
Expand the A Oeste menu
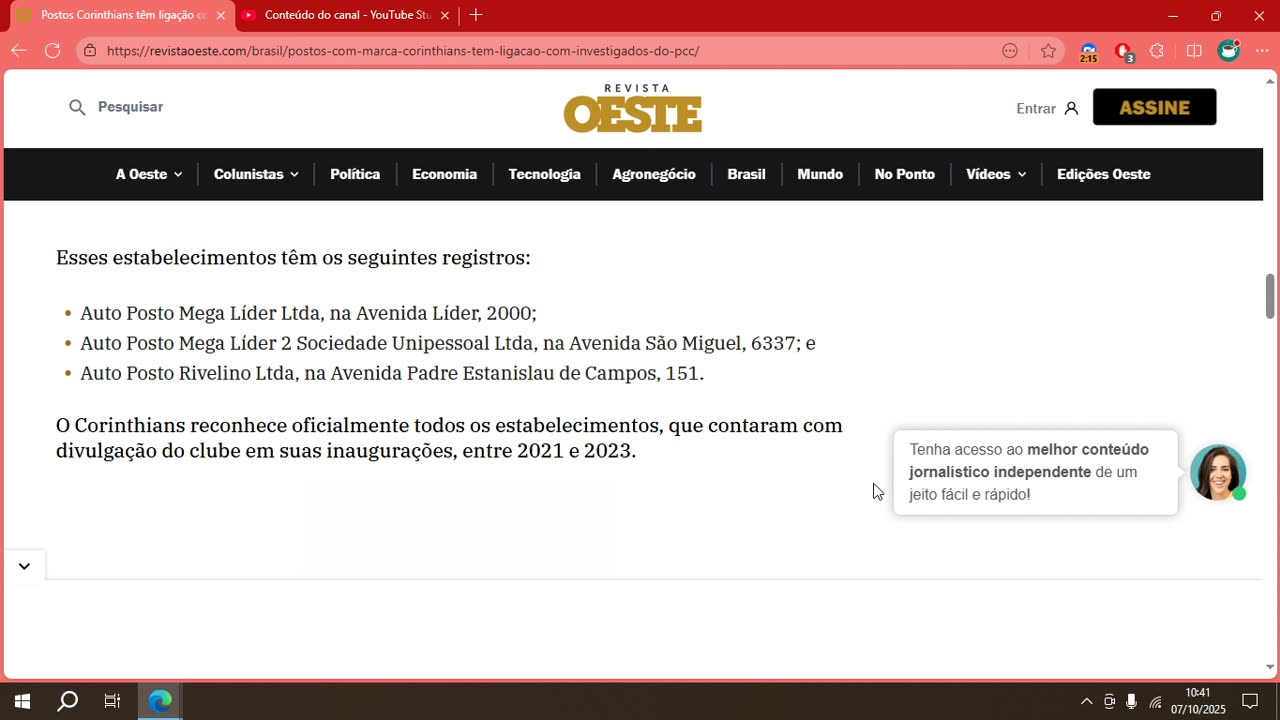click(149, 174)
